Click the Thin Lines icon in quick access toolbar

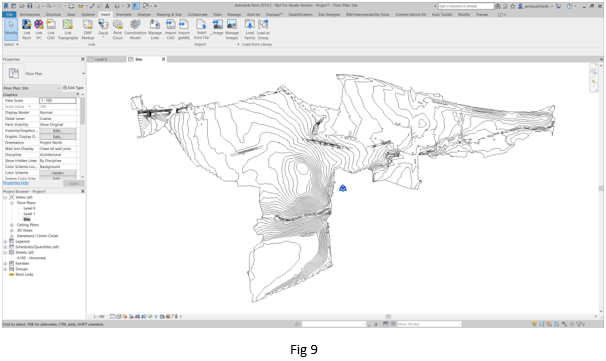point(136,6)
